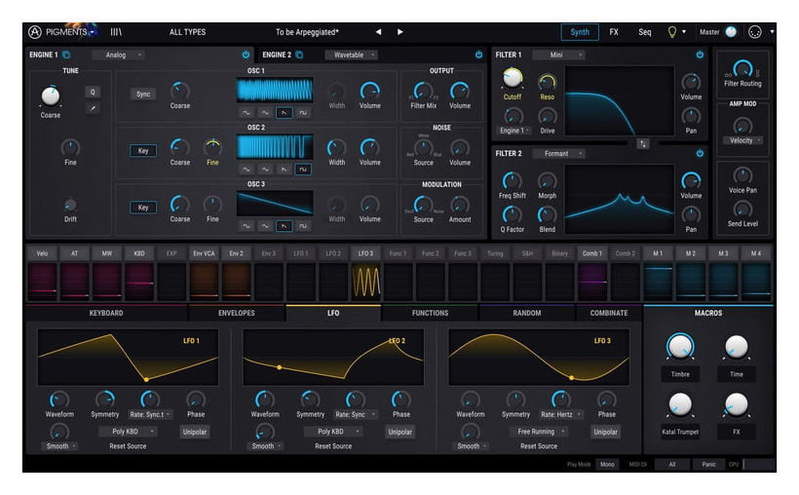The height and width of the screenshot is (495, 799).
Task: Select the Velo modulation source
Action: point(42,253)
